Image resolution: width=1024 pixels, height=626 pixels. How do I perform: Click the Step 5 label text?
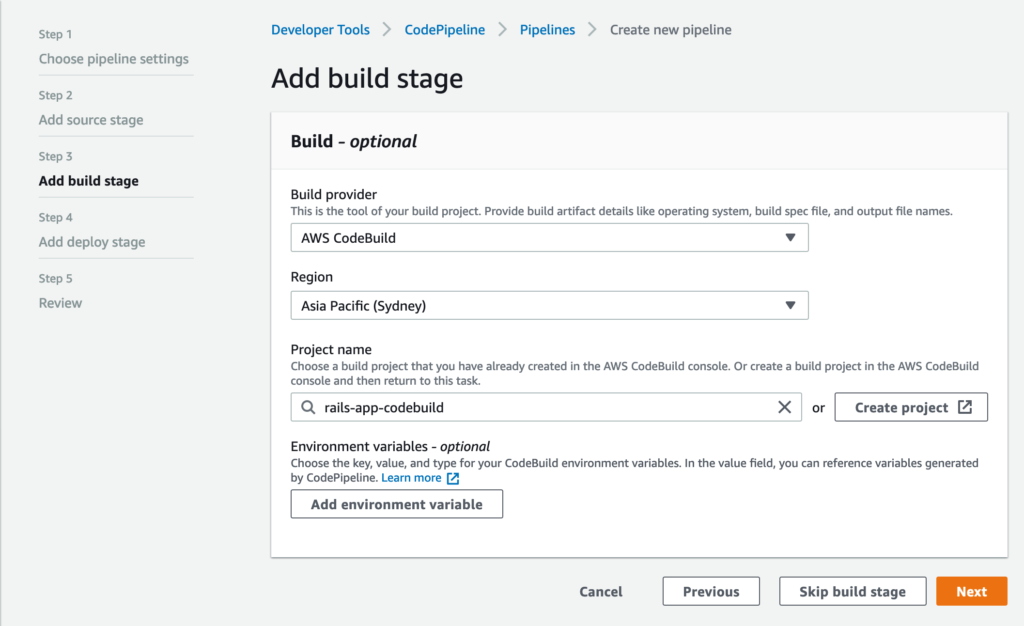[56, 279]
